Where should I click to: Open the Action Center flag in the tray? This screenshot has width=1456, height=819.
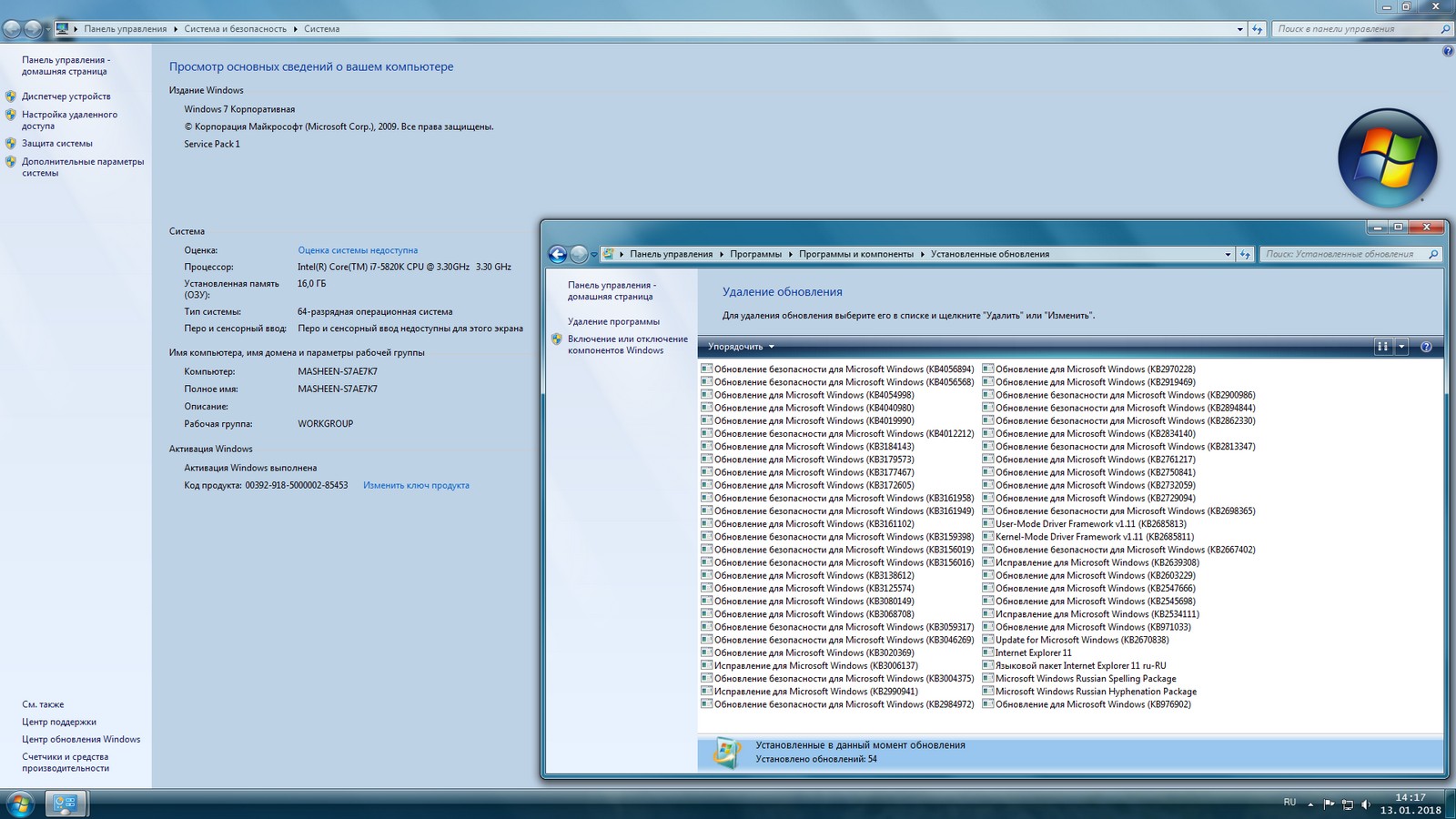1329,804
